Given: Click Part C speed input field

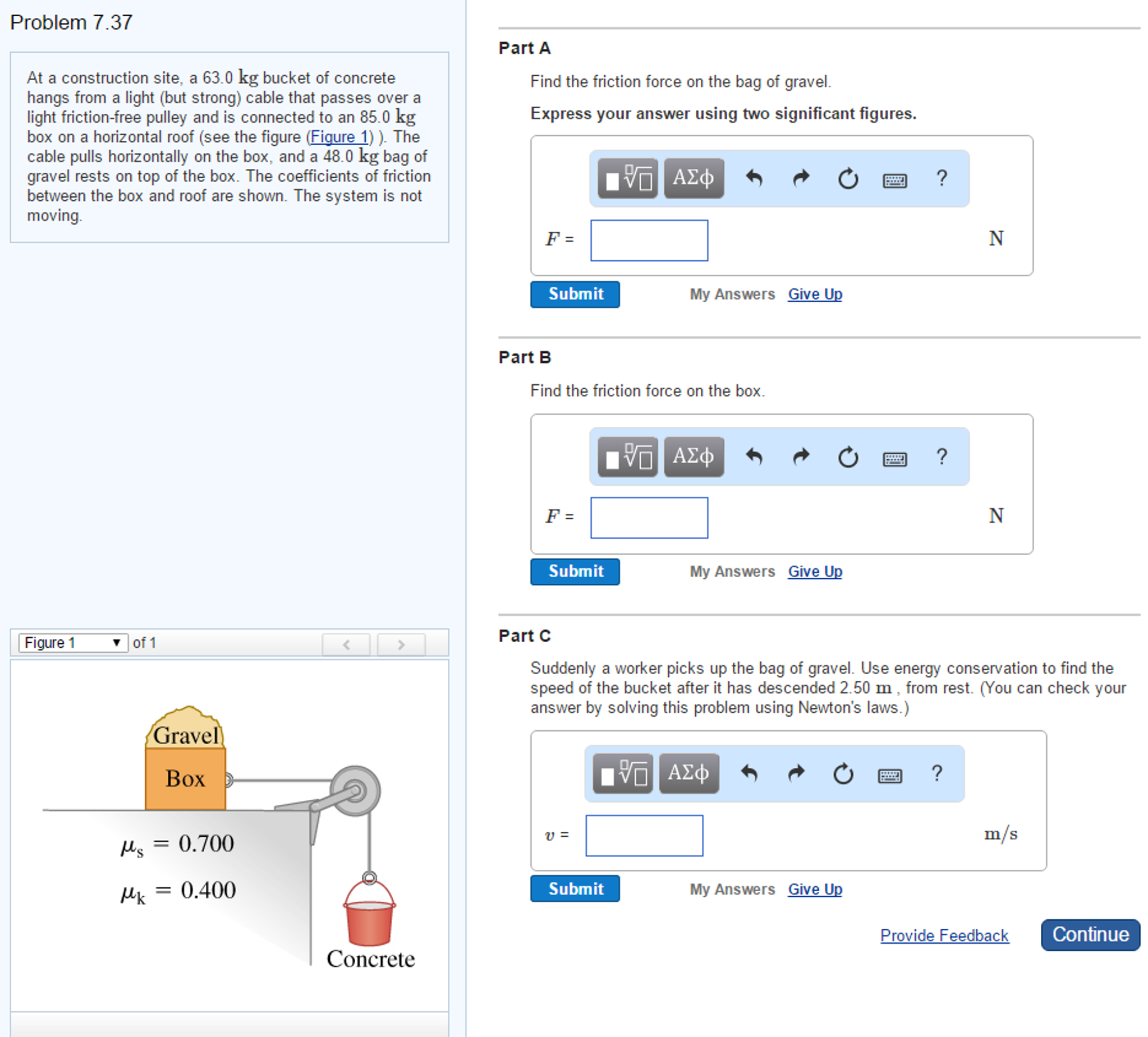Looking at the screenshot, I should click(644, 836).
